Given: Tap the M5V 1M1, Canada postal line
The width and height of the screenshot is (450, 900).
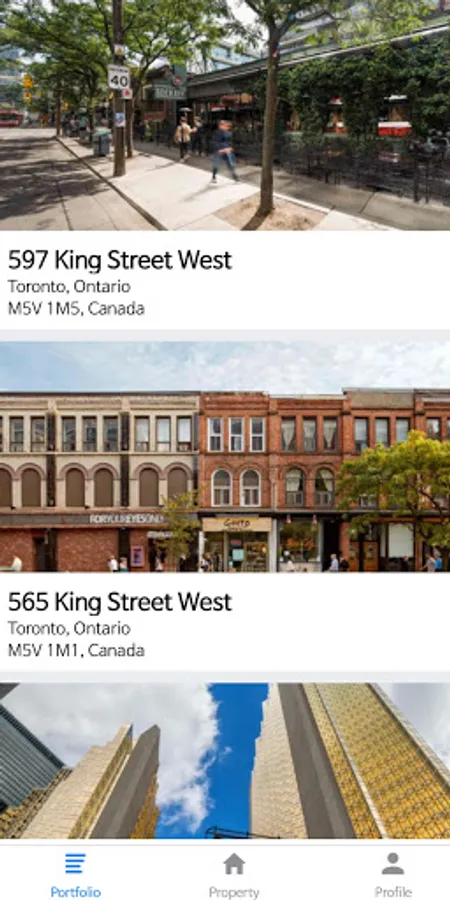Looking at the screenshot, I should 76,650.
